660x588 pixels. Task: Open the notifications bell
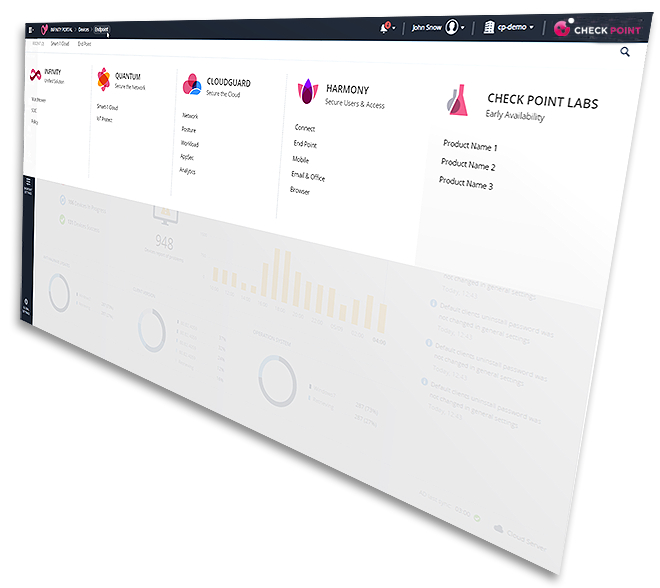click(384, 28)
